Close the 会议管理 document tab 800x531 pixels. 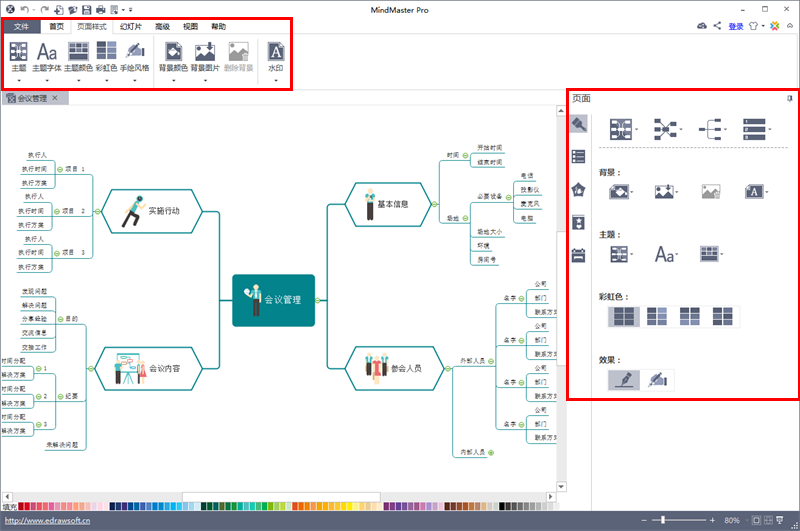pyautogui.click(x=55, y=98)
